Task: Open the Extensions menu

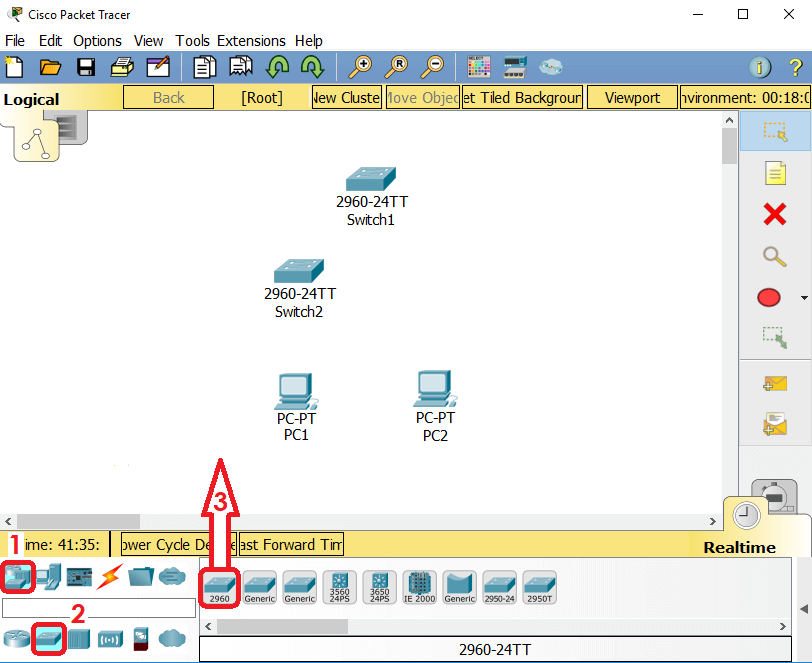Action: pyautogui.click(x=251, y=40)
